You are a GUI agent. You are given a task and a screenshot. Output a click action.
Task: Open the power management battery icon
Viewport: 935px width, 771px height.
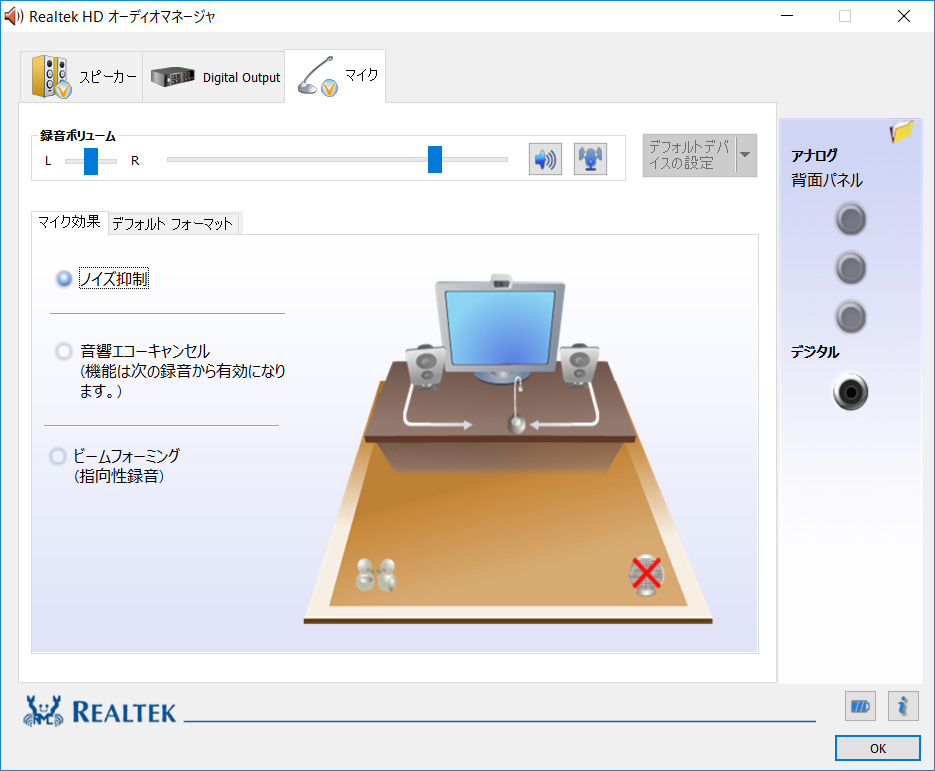860,707
